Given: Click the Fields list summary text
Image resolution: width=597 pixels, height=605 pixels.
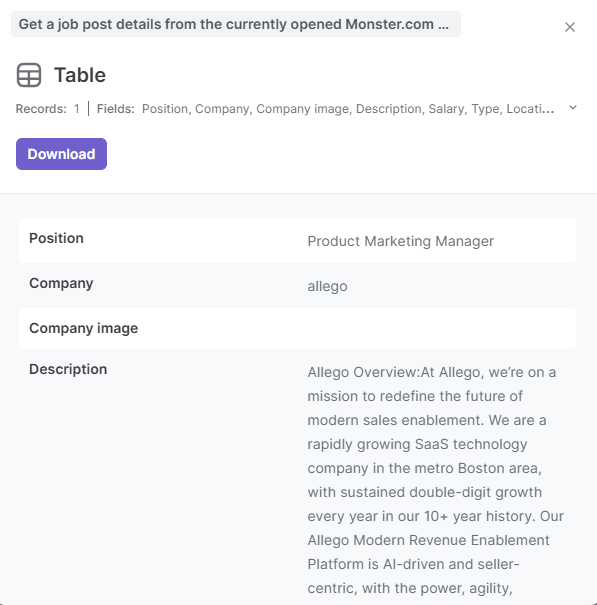Looking at the screenshot, I should pyautogui.click(x=348, y=109).
